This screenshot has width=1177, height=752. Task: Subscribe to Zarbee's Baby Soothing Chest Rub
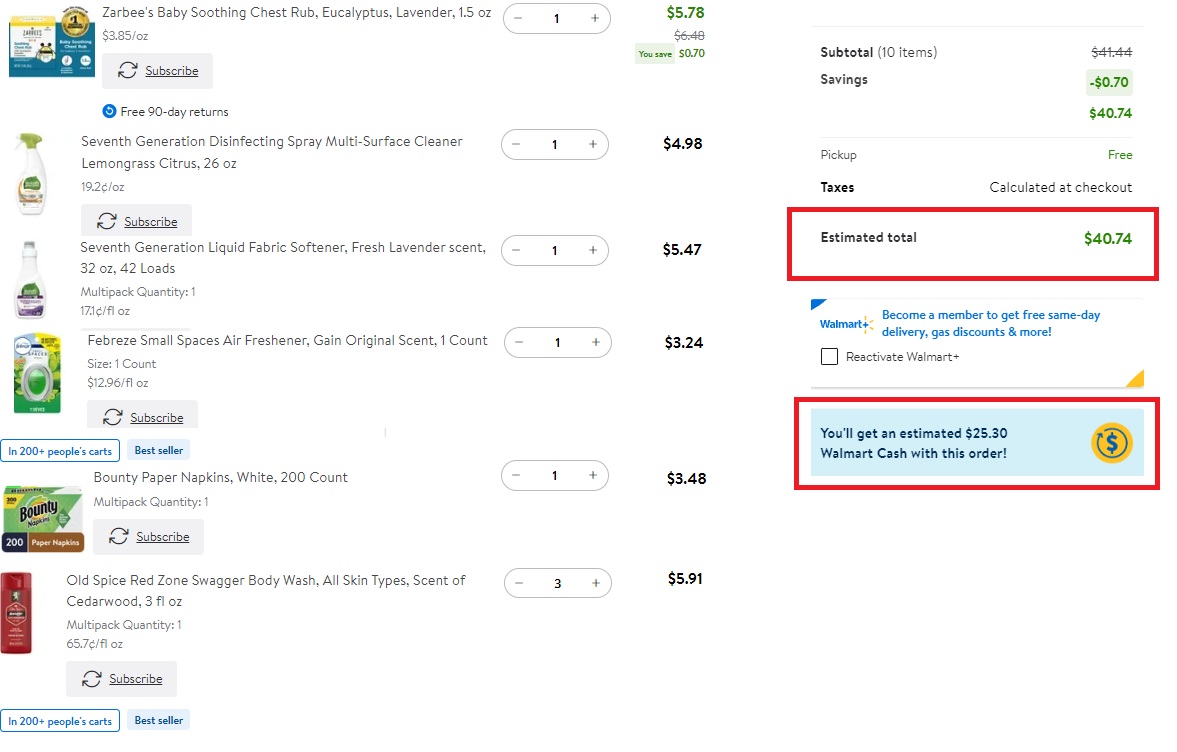(158, 71)
